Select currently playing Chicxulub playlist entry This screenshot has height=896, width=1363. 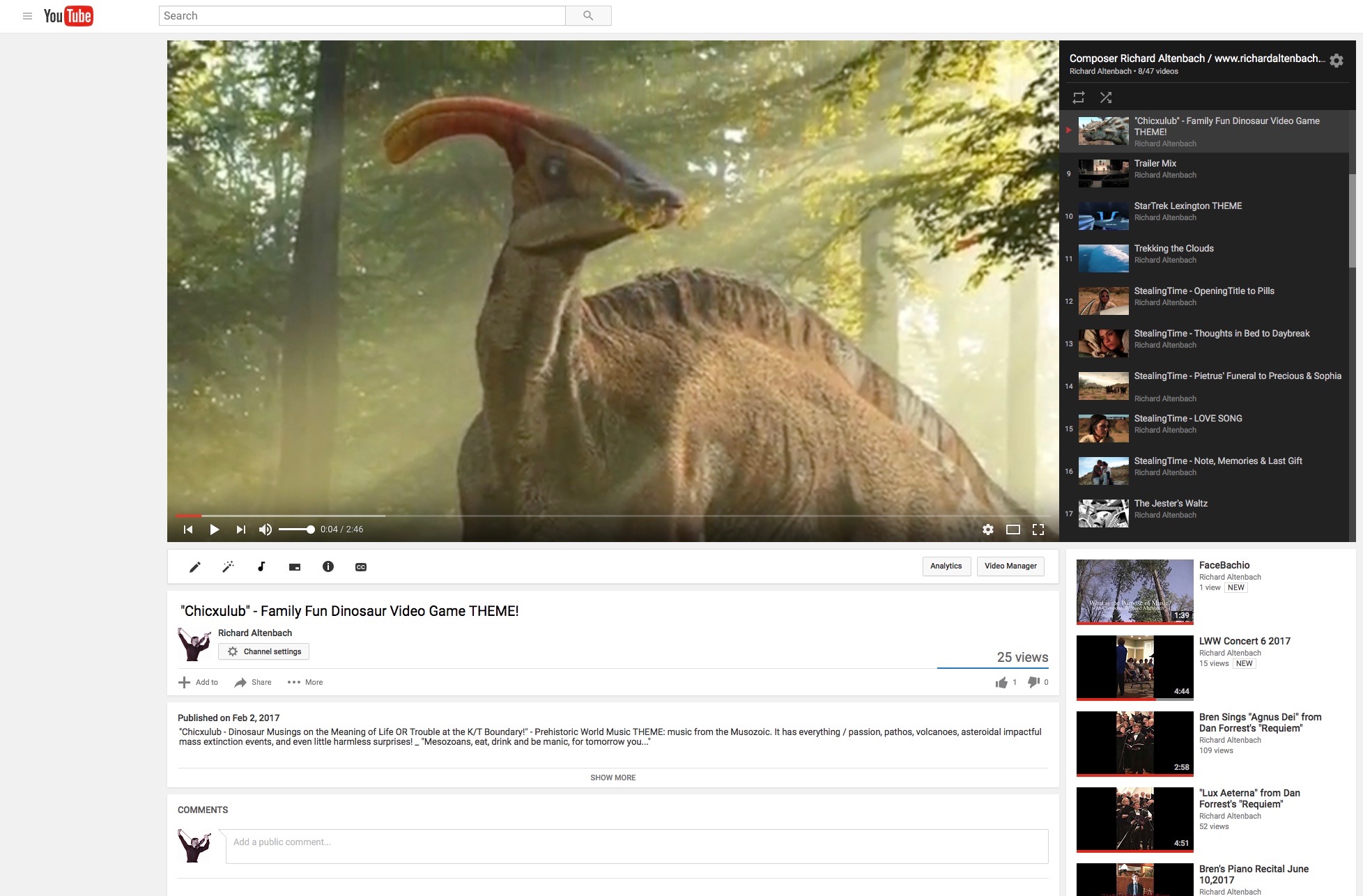[x=1205, y=132]
